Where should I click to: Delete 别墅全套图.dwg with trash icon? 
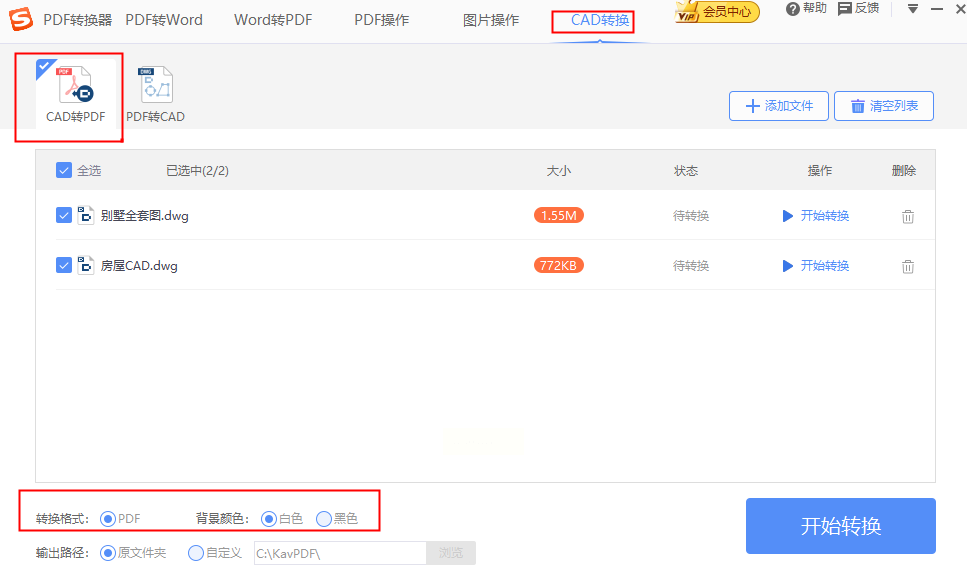[908, 216]
